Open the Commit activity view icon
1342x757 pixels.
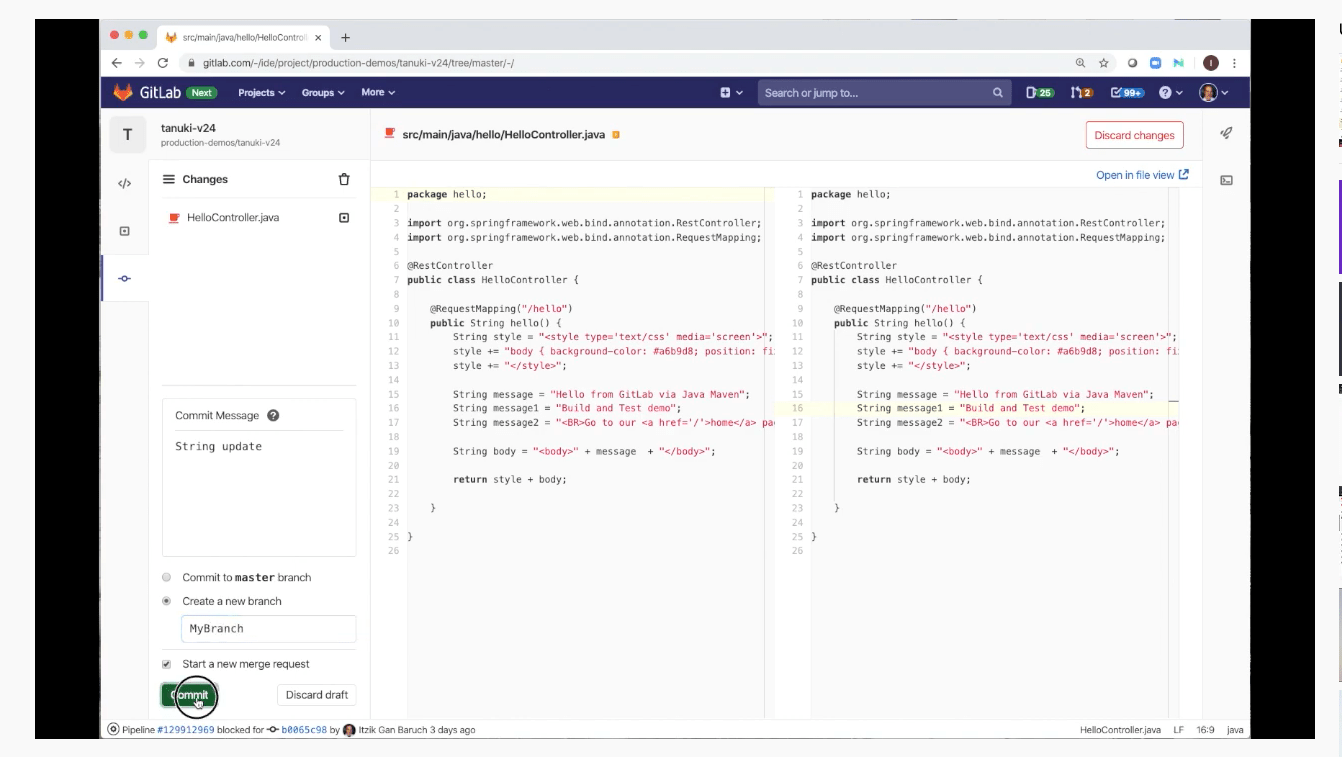tap(125, 279)
